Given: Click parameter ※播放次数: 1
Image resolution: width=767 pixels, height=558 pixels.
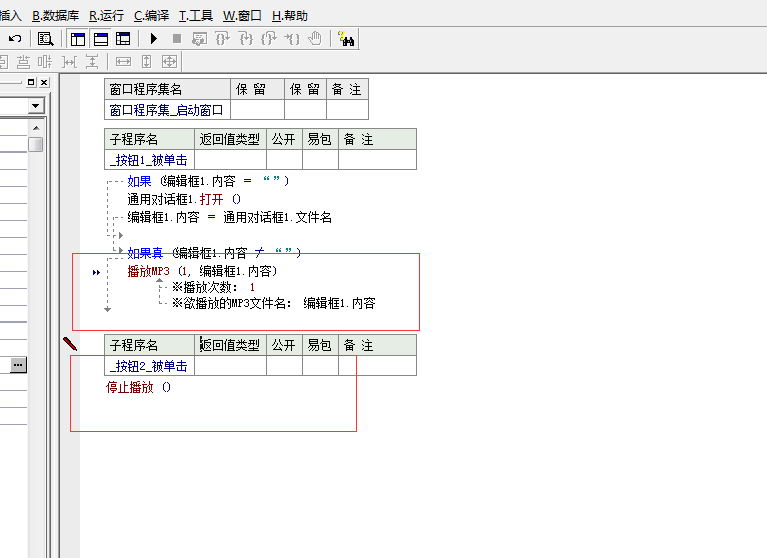Looking at the screenshot, I should pyautogui.click(x=213, y=287).
